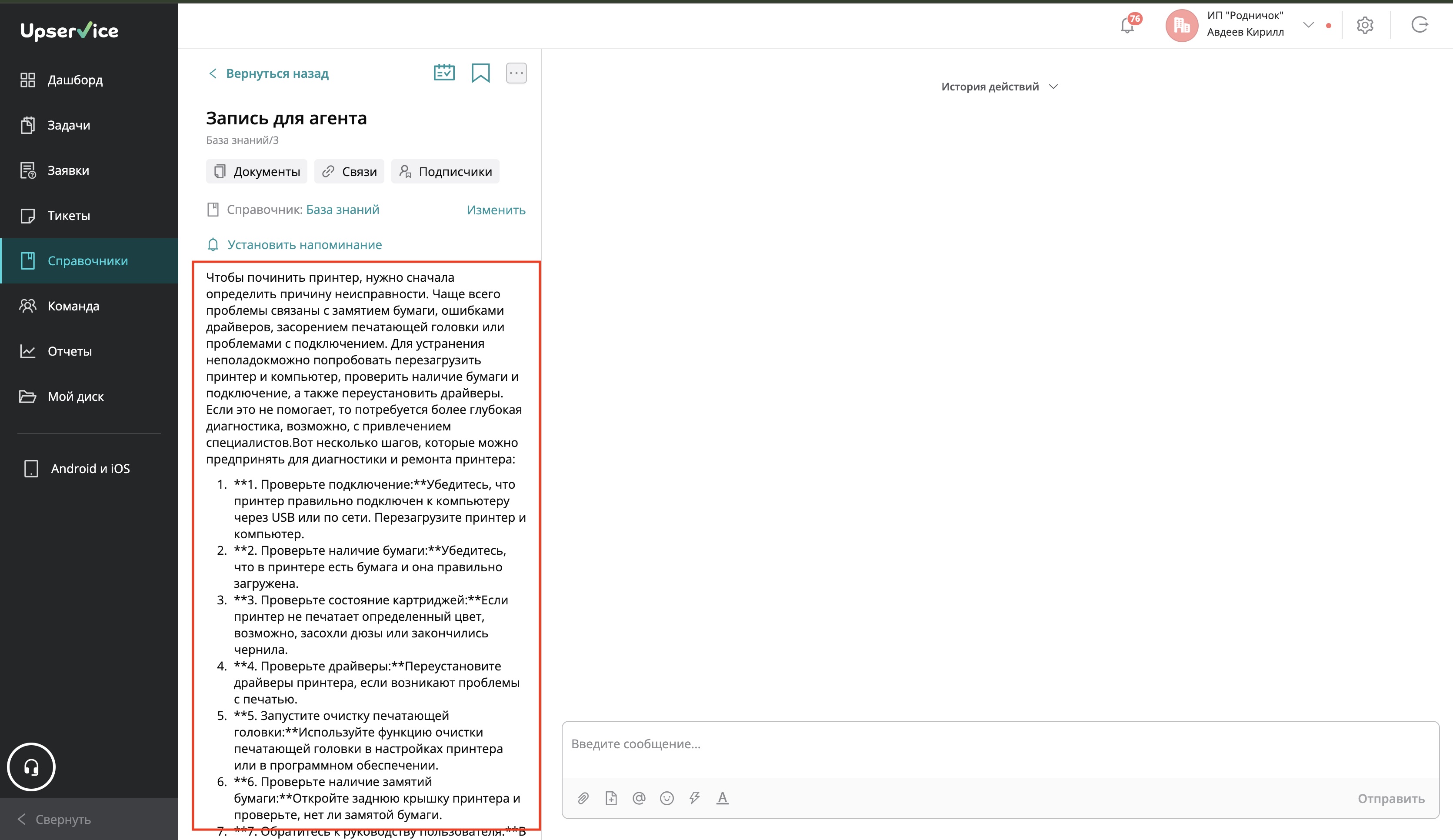Click the notifications bell icon
The height and width of the screenshot is (840, 1453).
coord(1127,25)
